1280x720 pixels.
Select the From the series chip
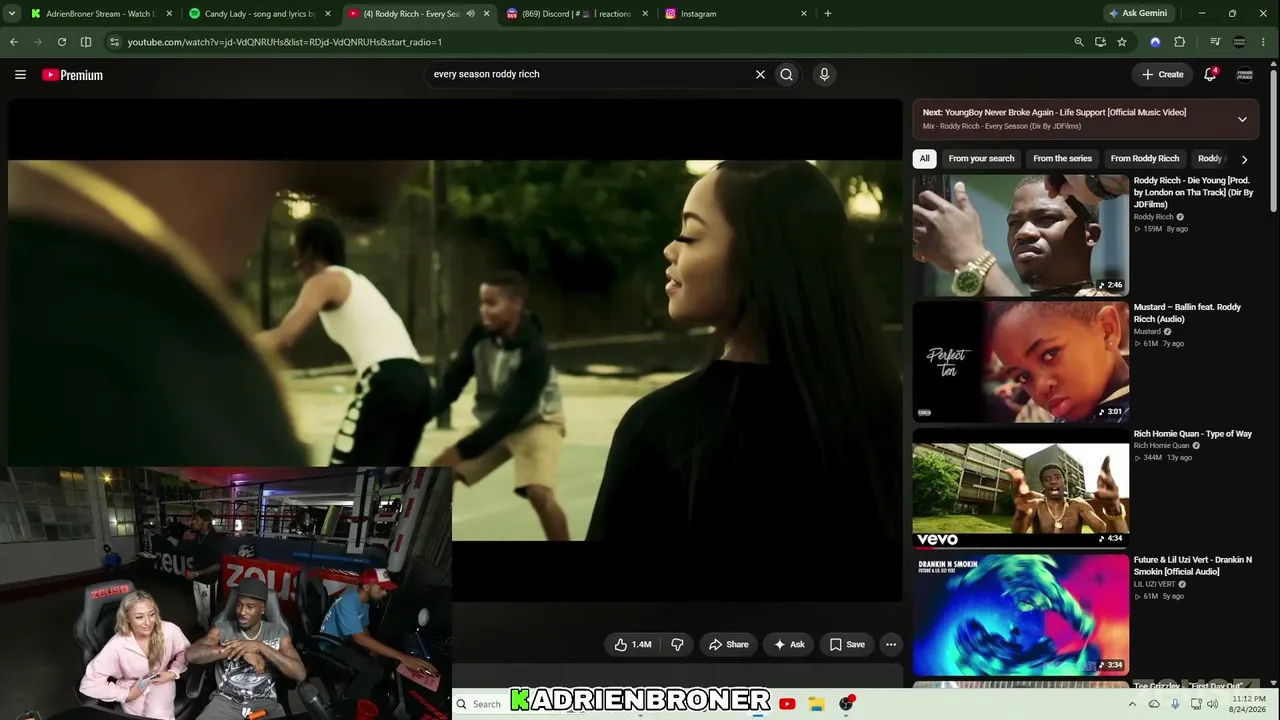click(1062, 158)
